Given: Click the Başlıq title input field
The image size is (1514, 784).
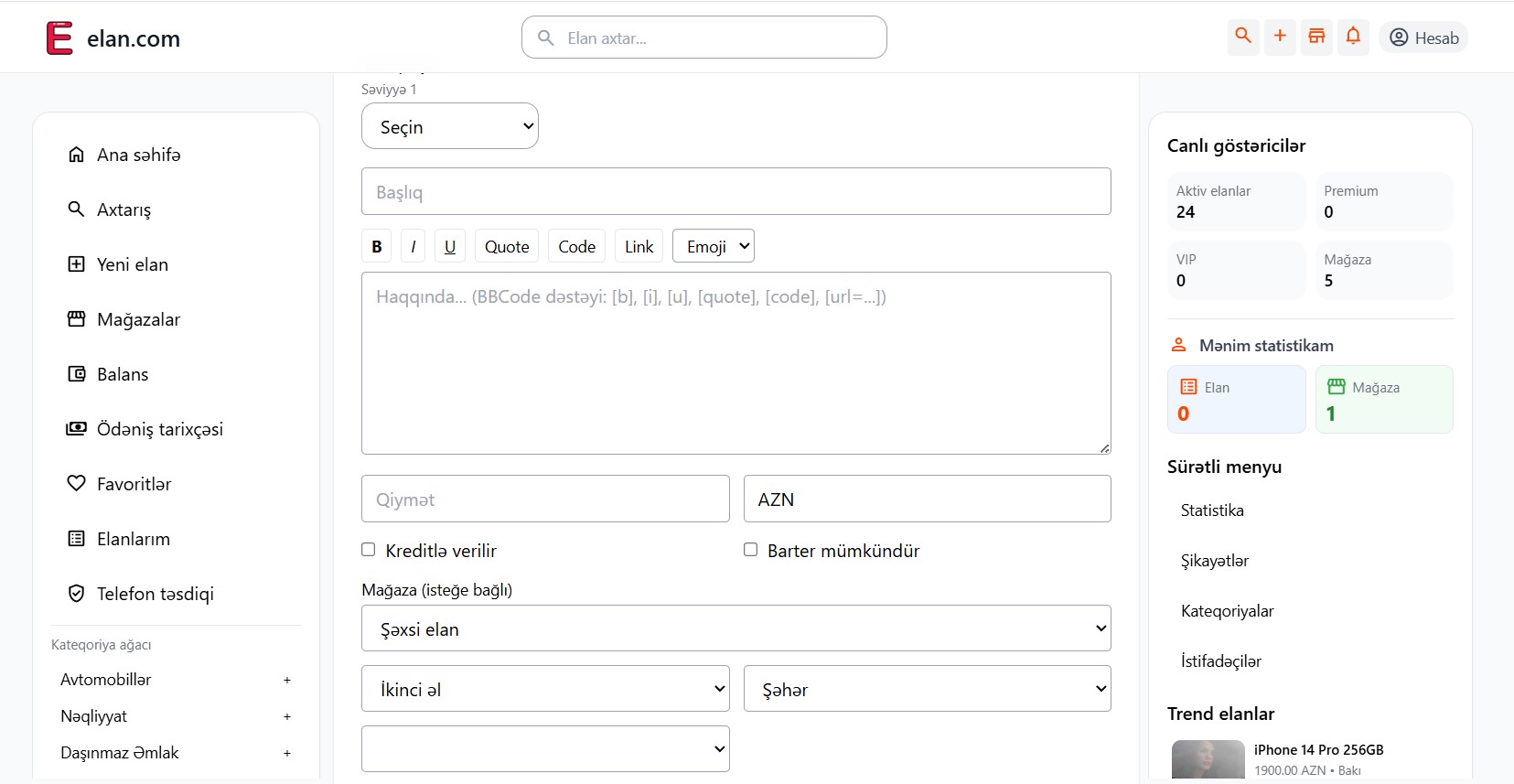Looking at the screenshot, I should 736,191.
